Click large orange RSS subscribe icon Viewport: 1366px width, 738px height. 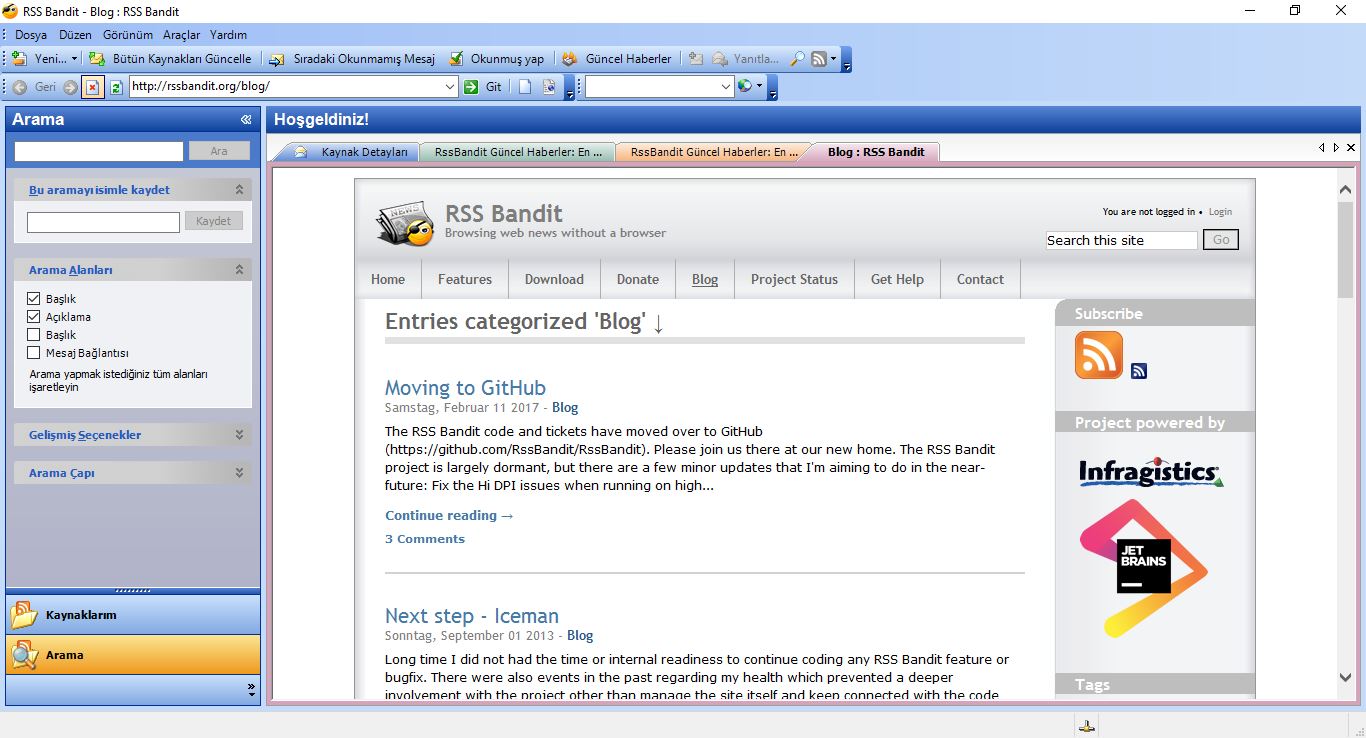click(1099, 355)
